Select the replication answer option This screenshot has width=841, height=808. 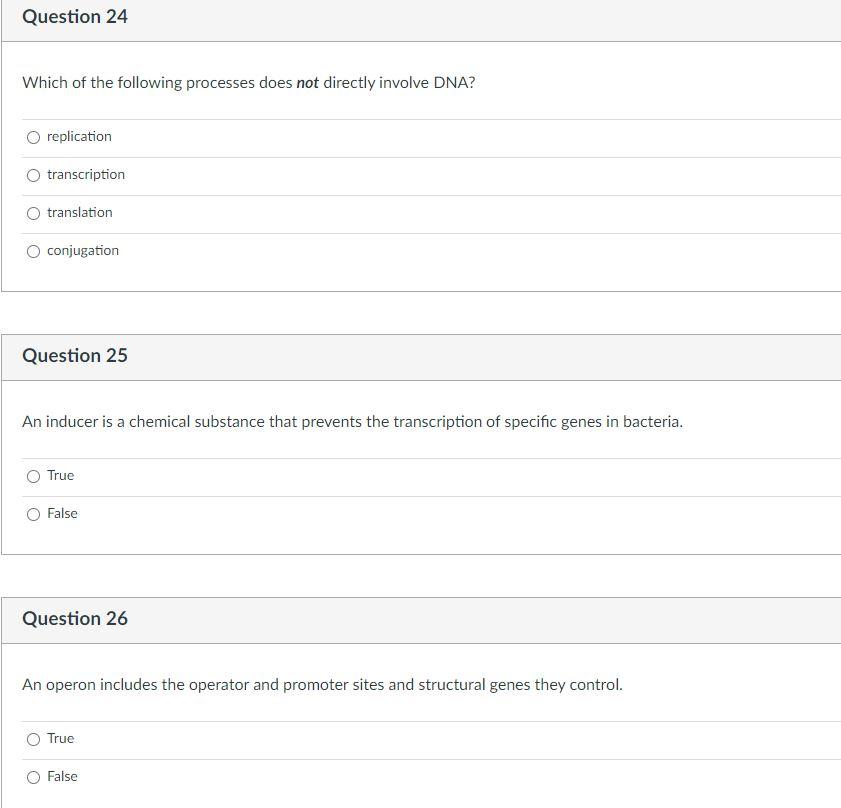tap(33, 136)
